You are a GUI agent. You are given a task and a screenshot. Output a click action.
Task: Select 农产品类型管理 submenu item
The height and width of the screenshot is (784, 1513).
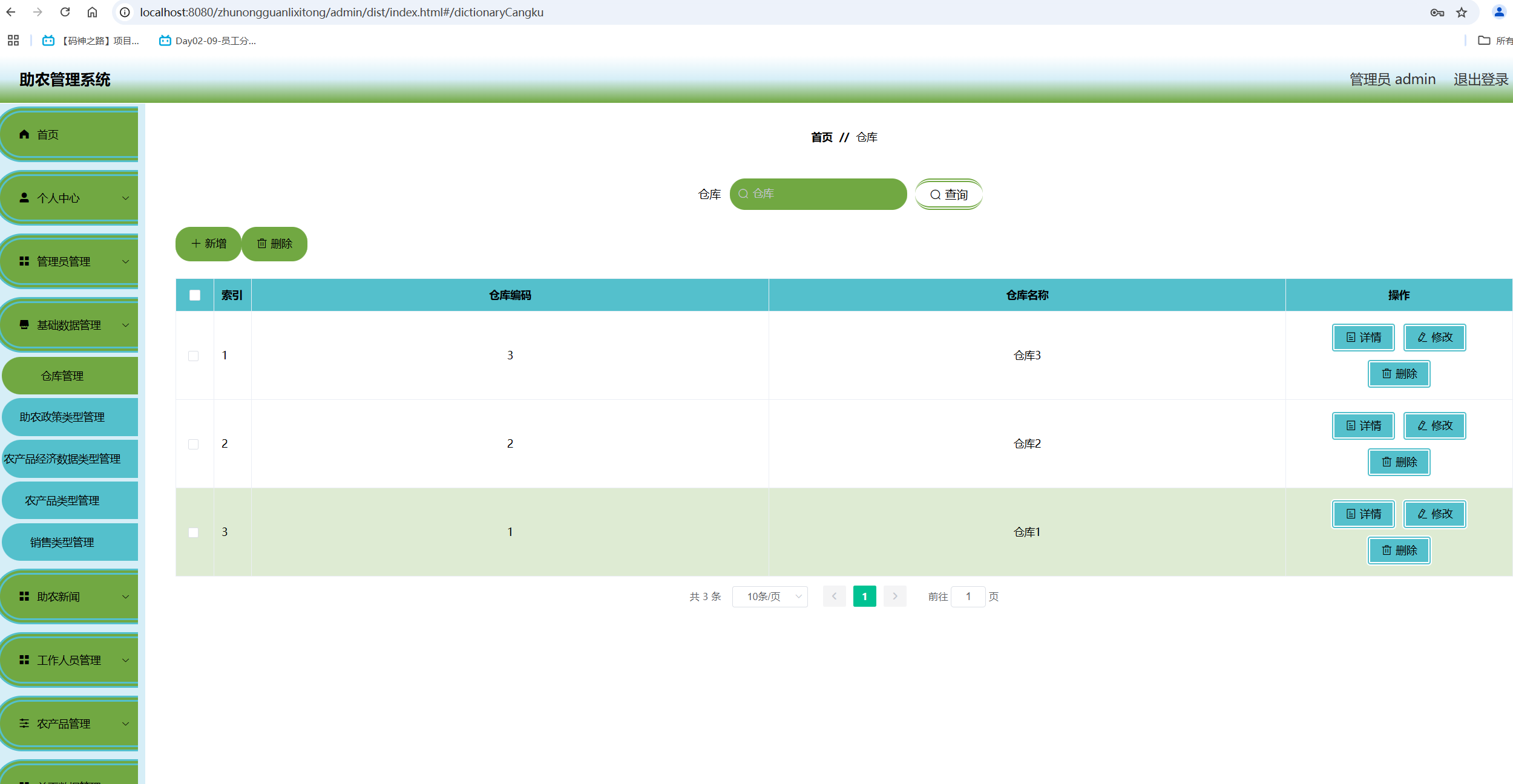(x=70, y=500)
